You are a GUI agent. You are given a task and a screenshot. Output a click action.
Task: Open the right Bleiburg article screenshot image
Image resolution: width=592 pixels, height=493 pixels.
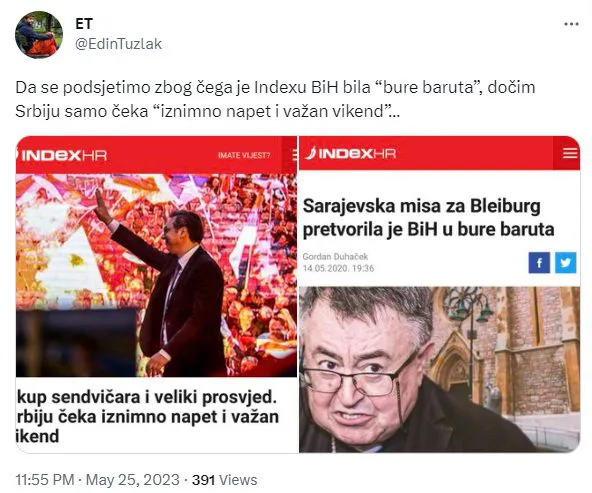pos(439,294)
